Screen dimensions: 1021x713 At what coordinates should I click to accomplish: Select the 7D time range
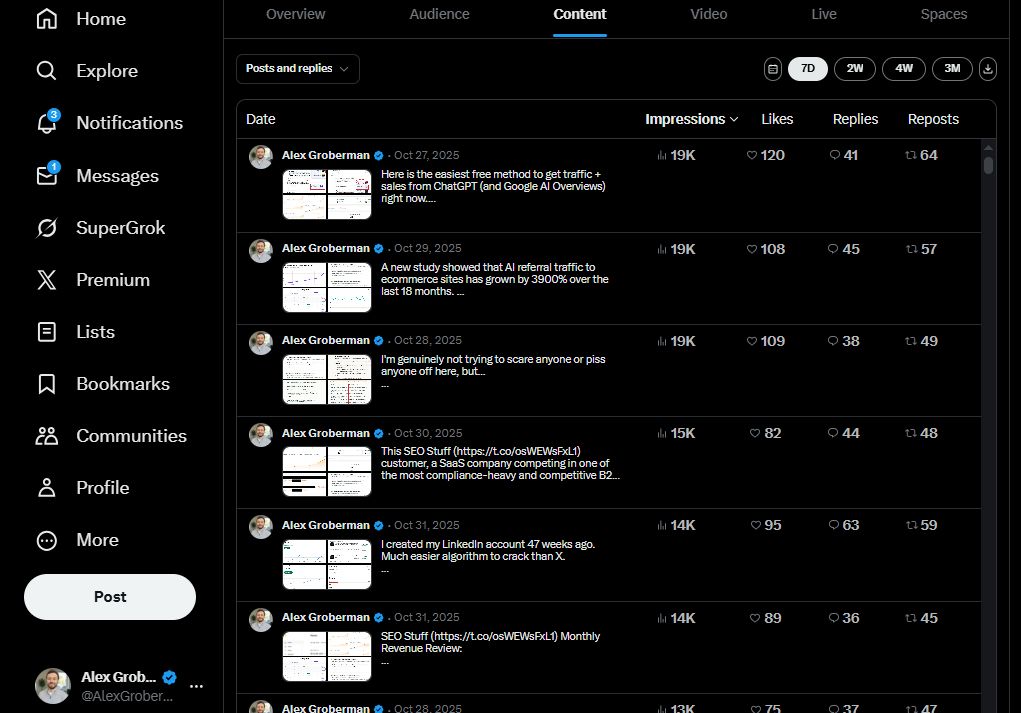click(x=807, y=68)
